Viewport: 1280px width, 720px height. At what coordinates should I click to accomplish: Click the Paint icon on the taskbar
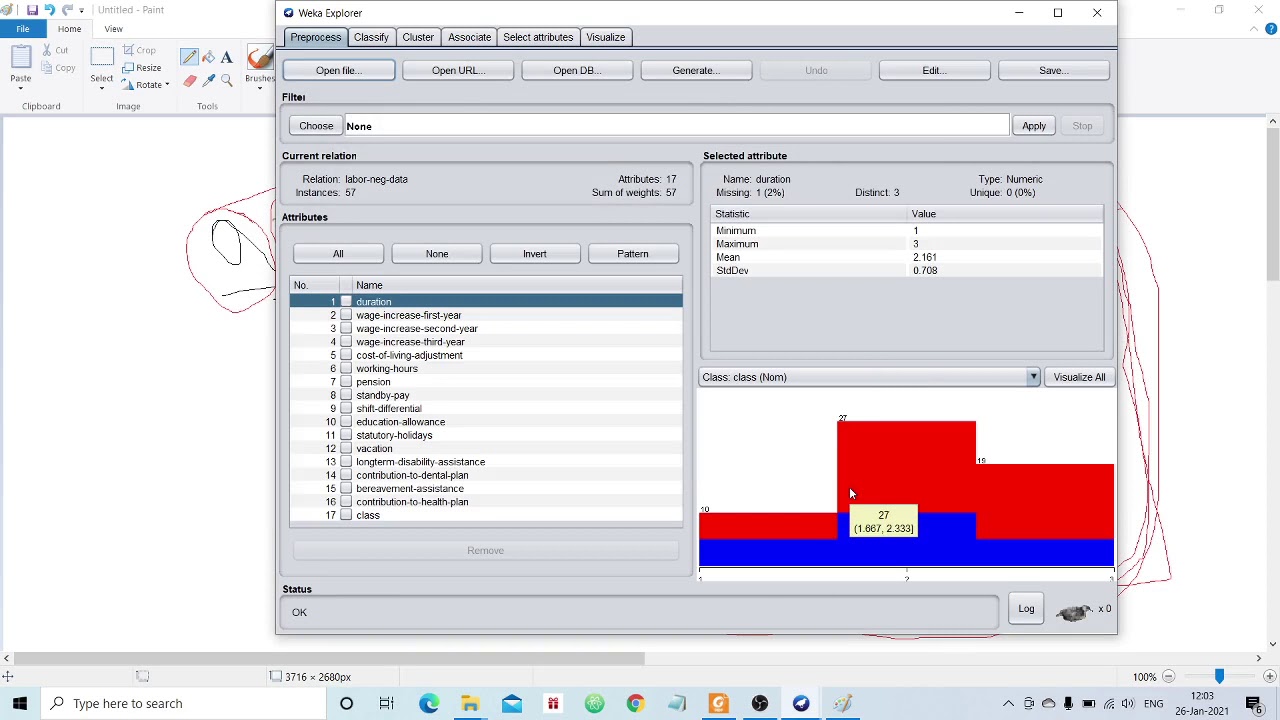click(x=843, y=703)
